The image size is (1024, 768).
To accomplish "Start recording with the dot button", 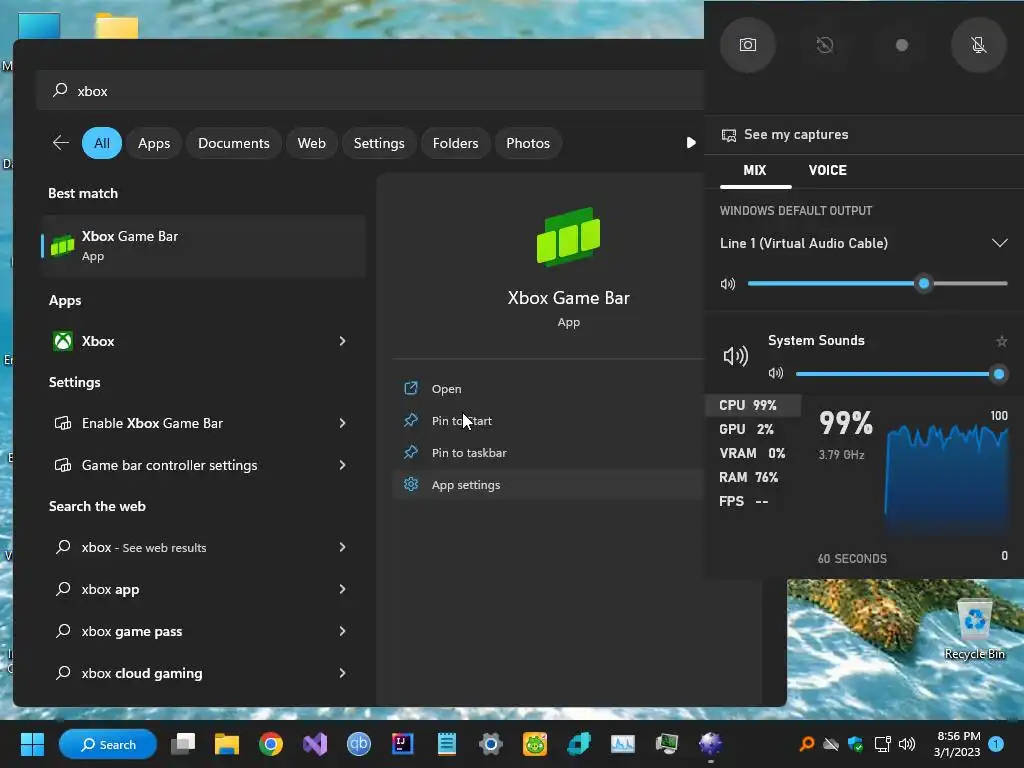I will [902, 45].
